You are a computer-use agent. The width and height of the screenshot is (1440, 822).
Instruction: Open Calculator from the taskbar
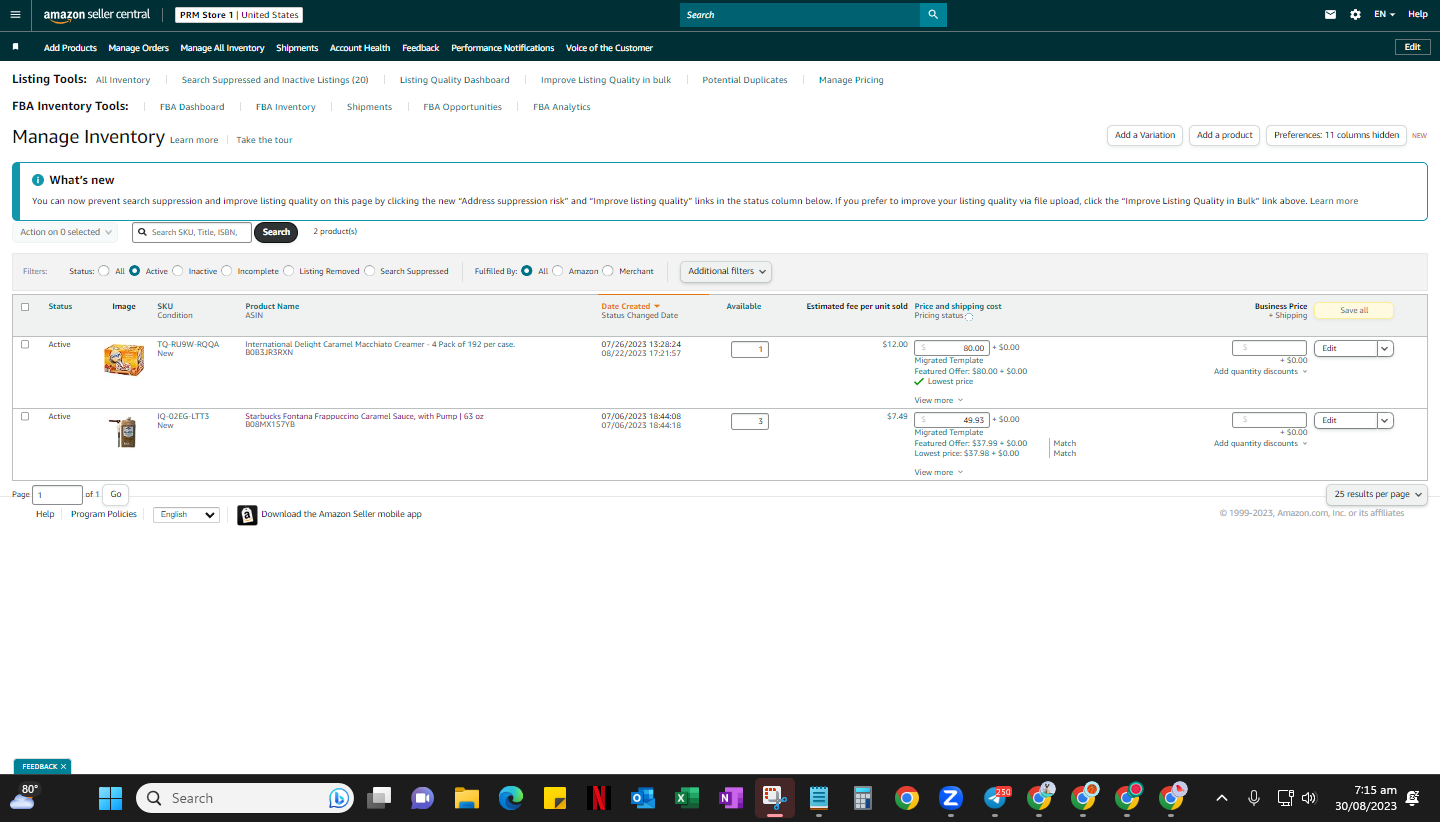[863, 798]
